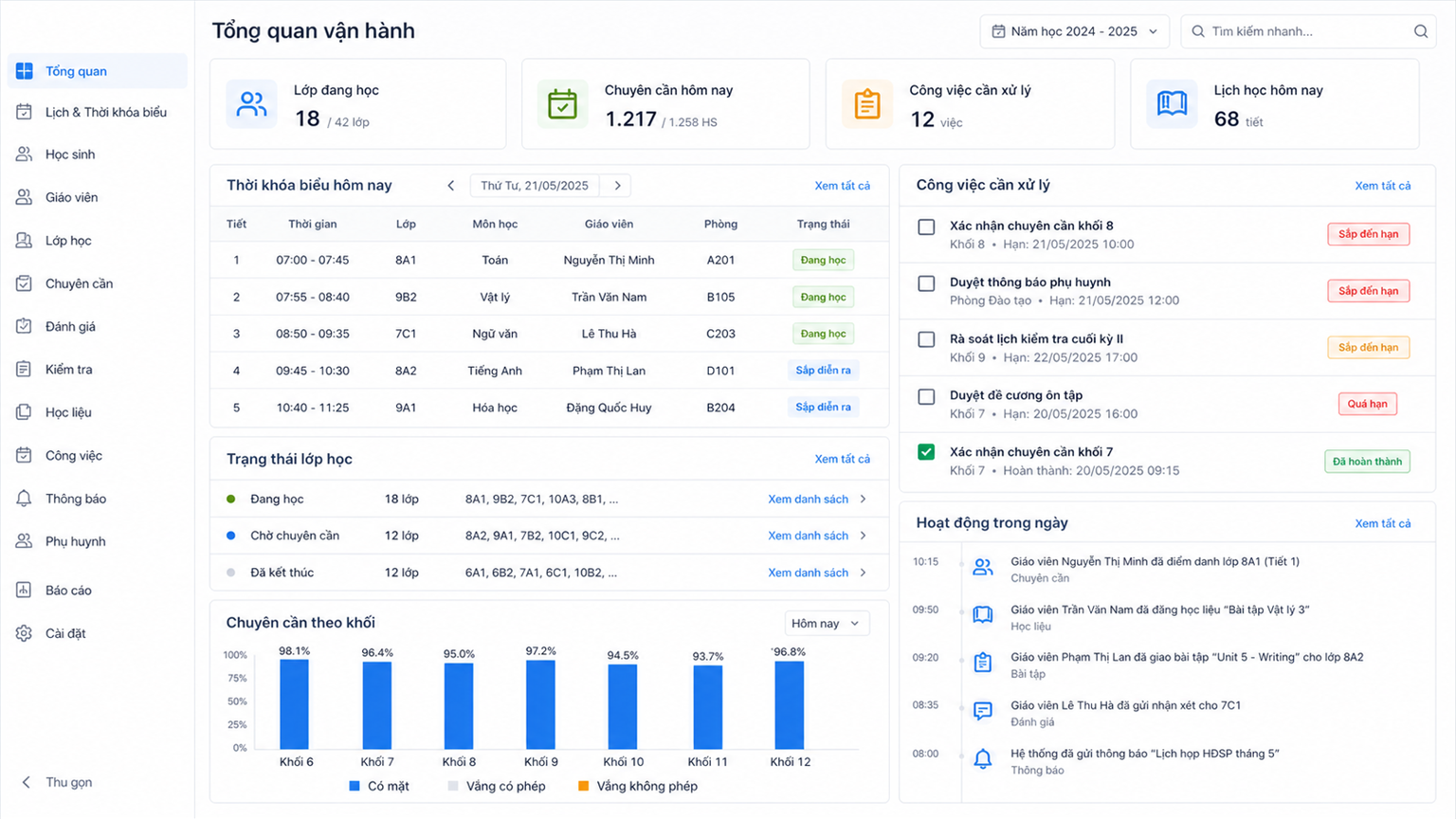Click teacher name Nguyễn Thị Minh in timetable

[x=609, y=260]
